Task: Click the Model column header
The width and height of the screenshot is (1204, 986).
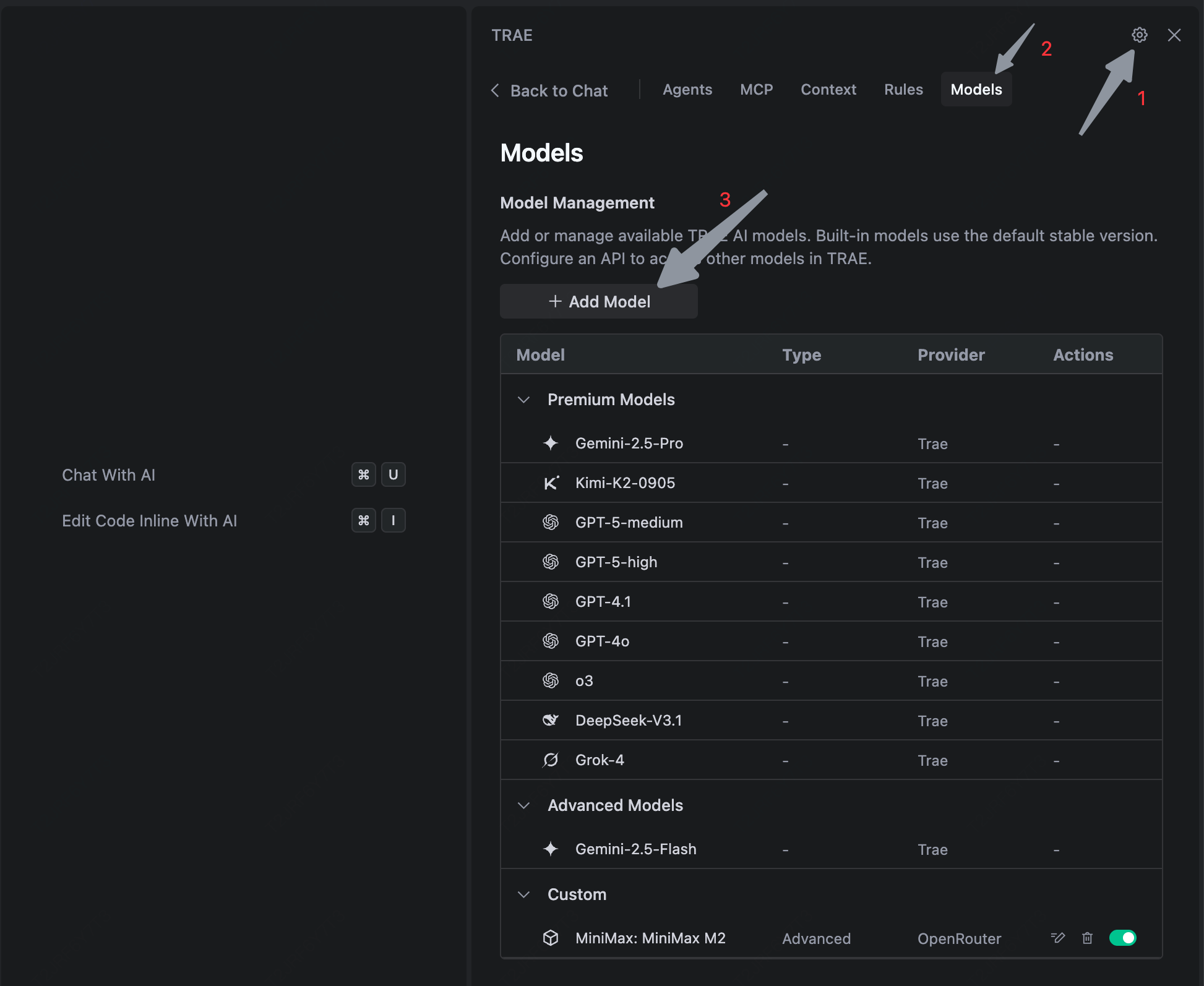Action: pyautogui.click(x=540, y=355)
